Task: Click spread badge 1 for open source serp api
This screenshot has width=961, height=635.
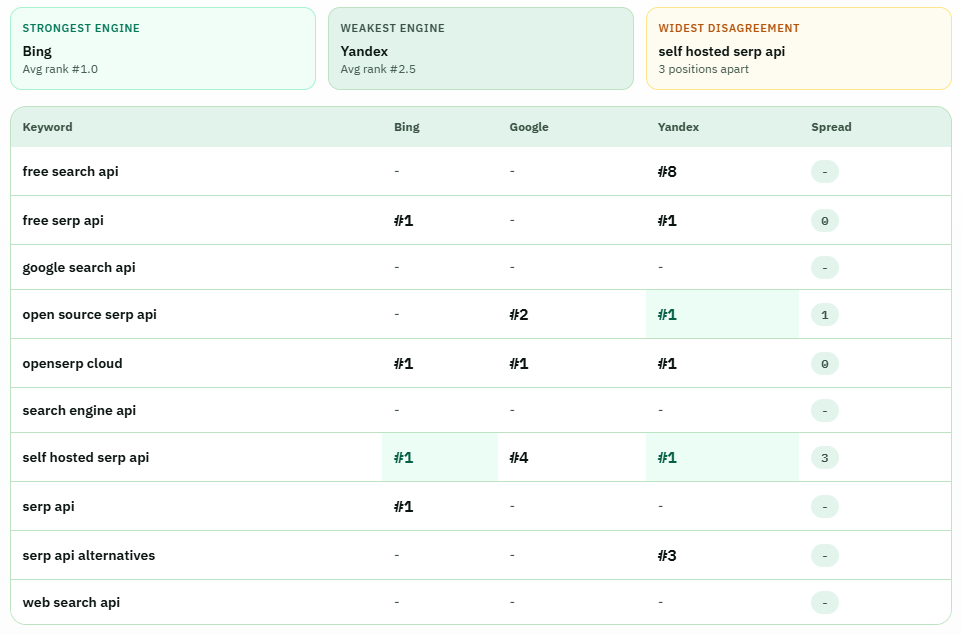Action: point(824,314)
